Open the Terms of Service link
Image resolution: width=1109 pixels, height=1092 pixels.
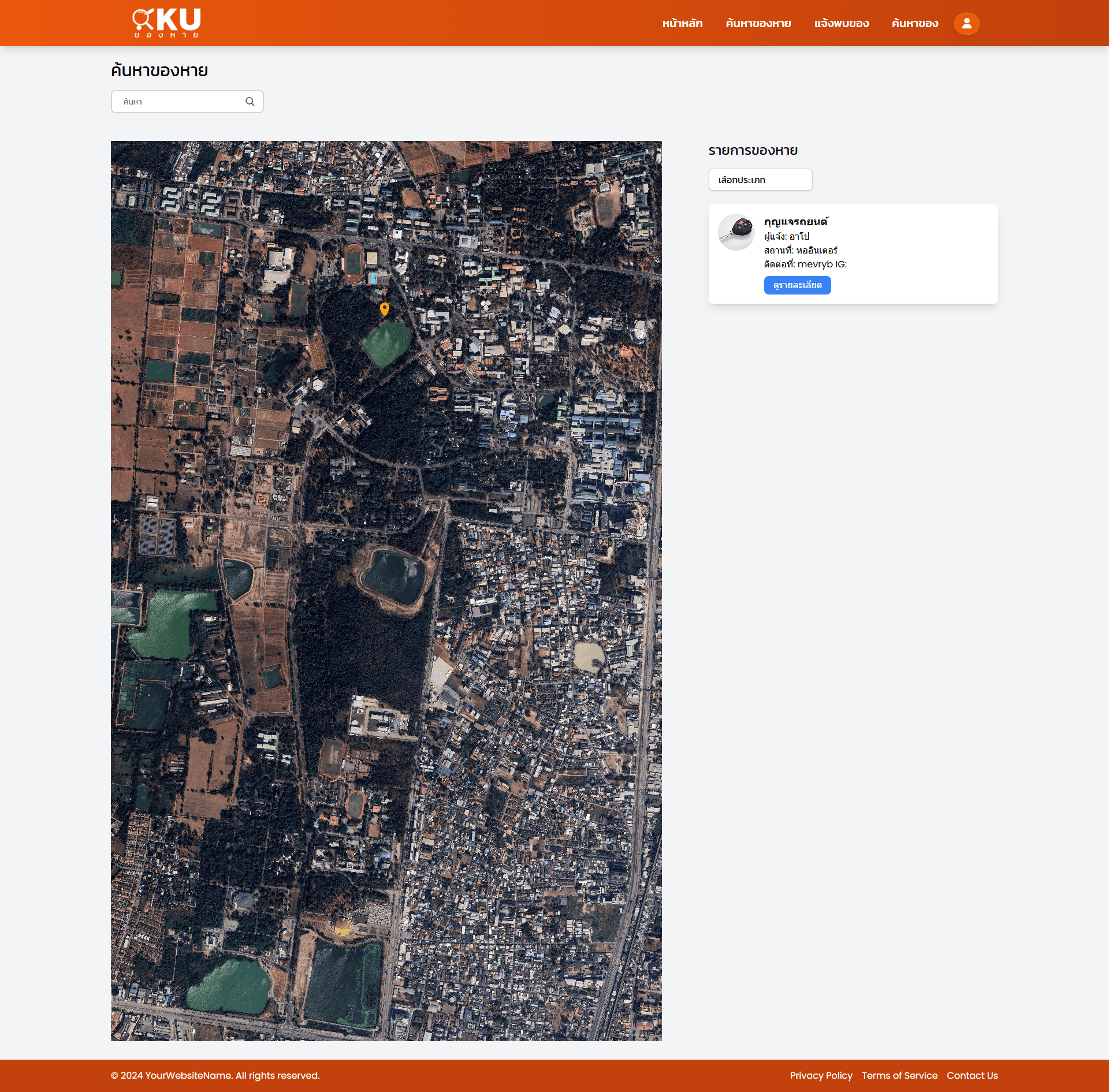[899, 1075]
